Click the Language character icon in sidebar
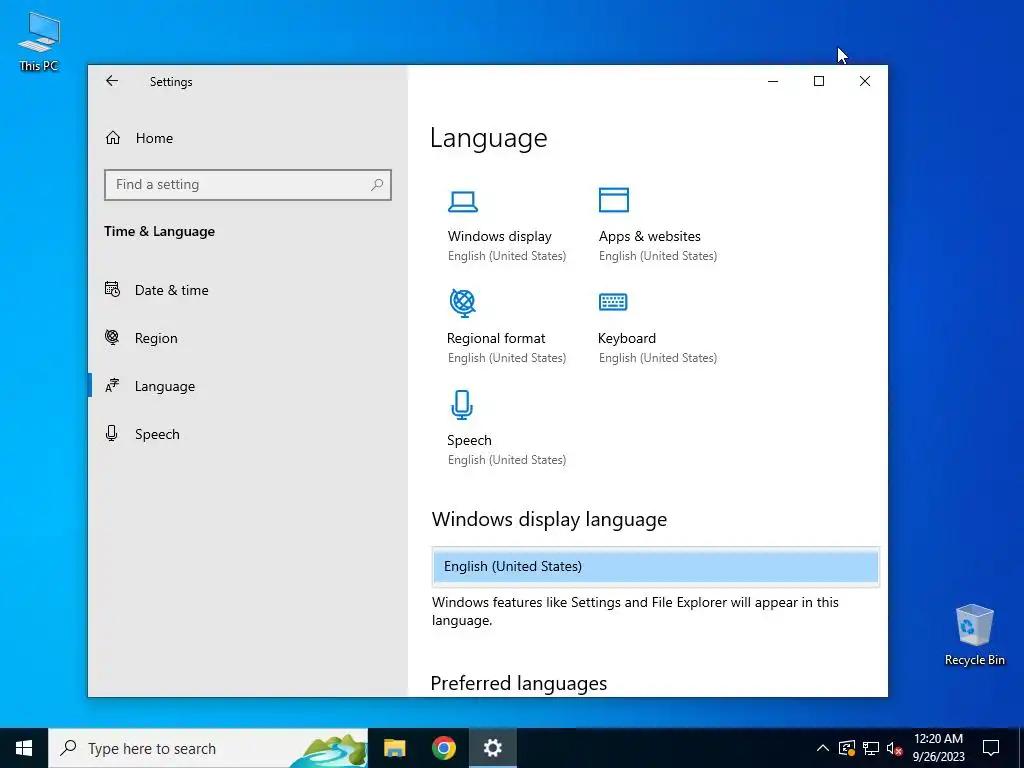 pos(112,386)
